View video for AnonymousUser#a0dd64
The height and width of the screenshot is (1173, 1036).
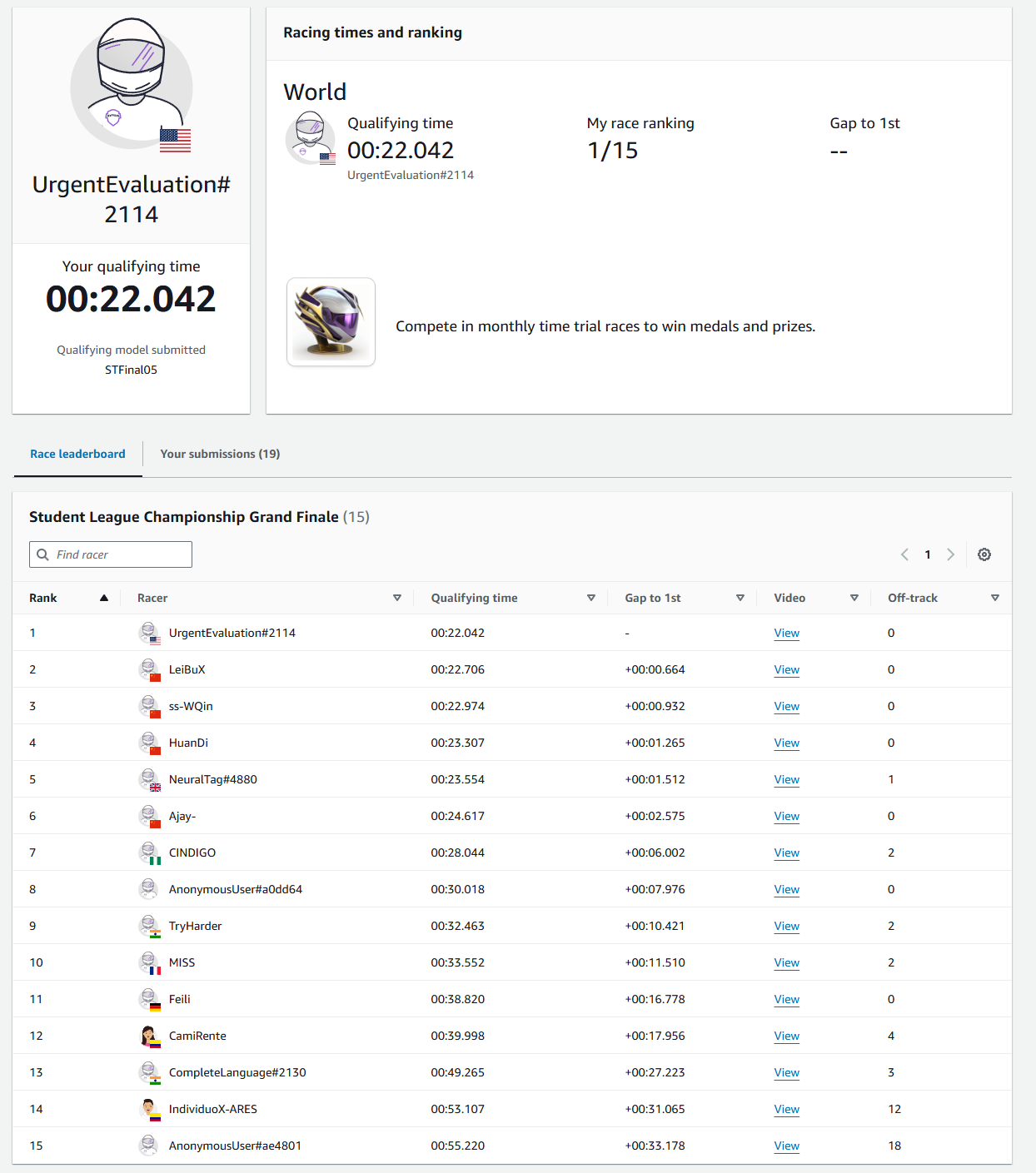click(786, 889)
